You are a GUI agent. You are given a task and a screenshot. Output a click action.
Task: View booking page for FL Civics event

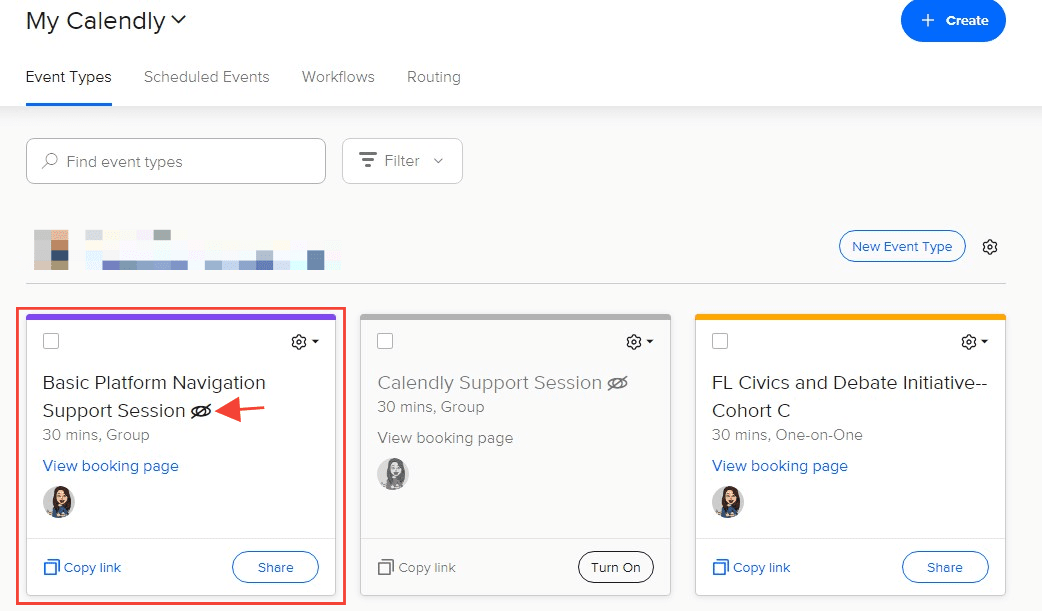779,466
